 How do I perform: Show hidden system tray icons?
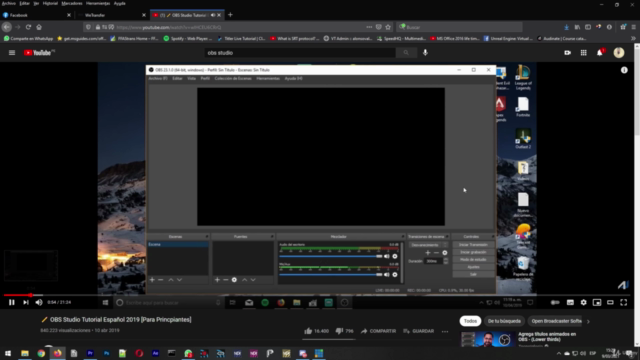click(x=559, y=353)
